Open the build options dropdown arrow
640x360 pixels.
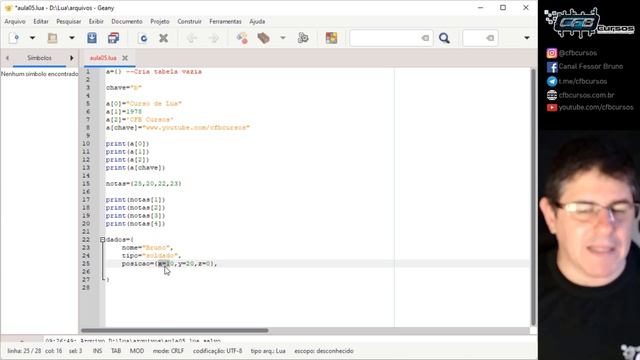(x=282, y=38)
